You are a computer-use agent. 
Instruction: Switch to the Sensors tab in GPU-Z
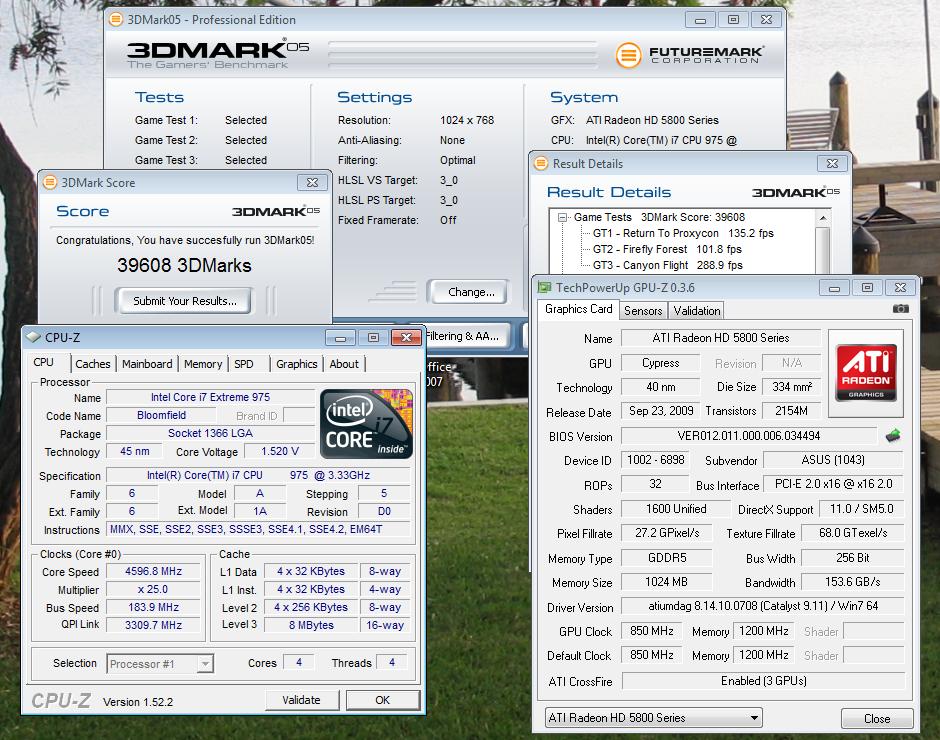643,311
